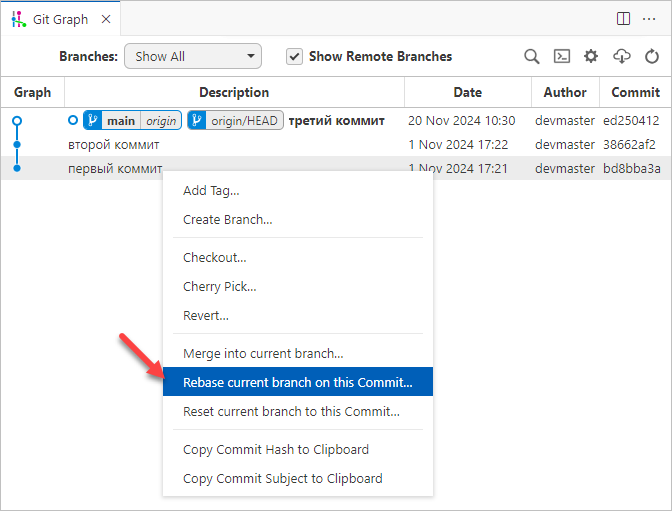672x511 pixels.
Task: Select 'Rebase current branch on this Commit...'
Action: tap(297, 382)
